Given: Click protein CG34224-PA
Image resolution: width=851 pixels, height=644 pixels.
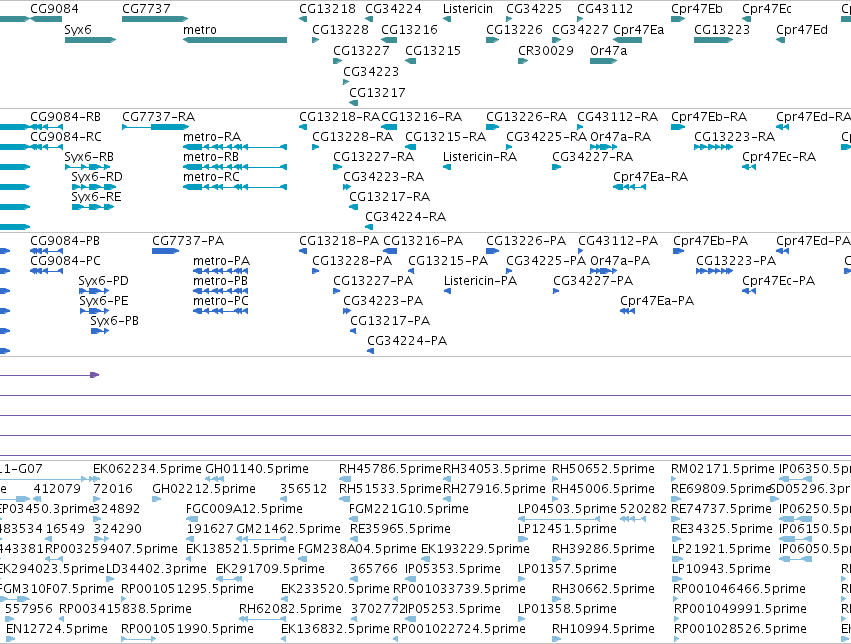Looking at the screenshot, I should coord(371,352).
